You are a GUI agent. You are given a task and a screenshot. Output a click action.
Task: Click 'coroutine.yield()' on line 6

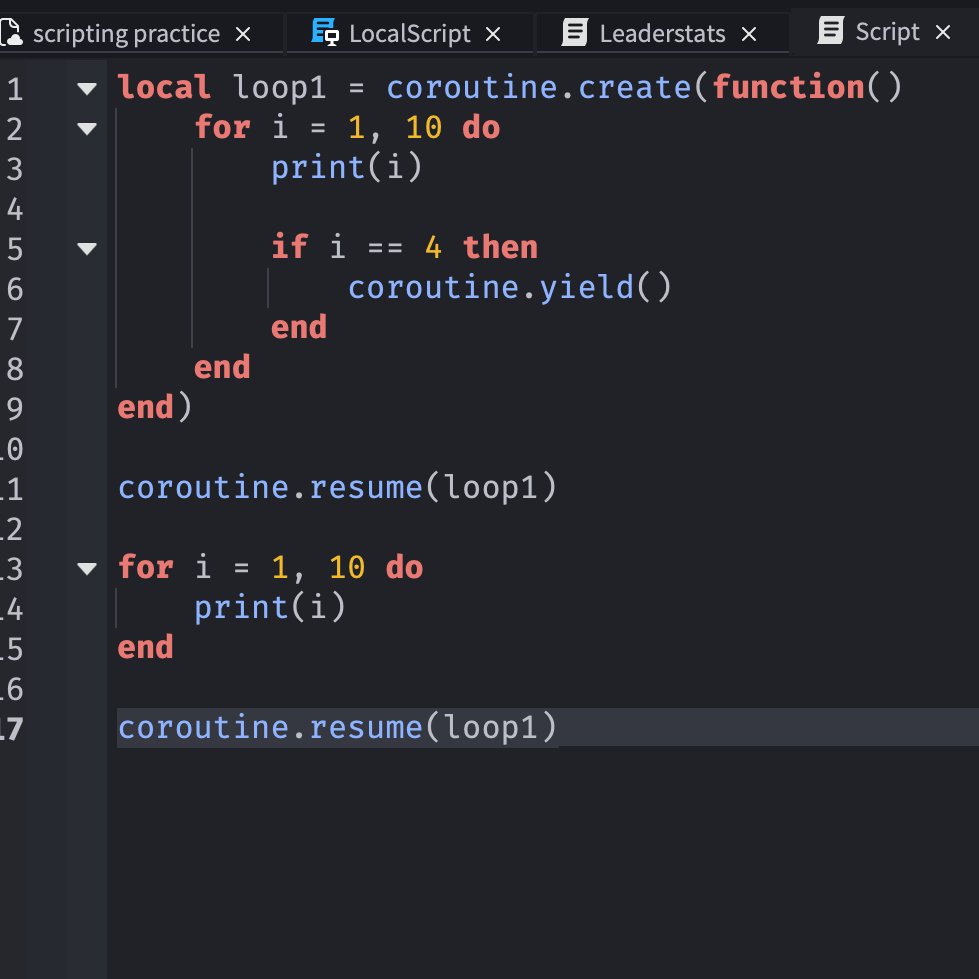tap(509, 288)
